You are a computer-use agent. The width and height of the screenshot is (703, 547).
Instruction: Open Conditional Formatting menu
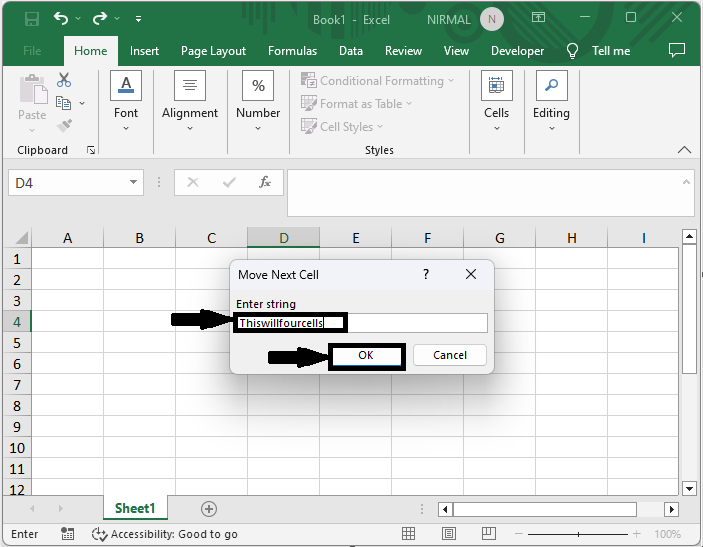(378, 81)
